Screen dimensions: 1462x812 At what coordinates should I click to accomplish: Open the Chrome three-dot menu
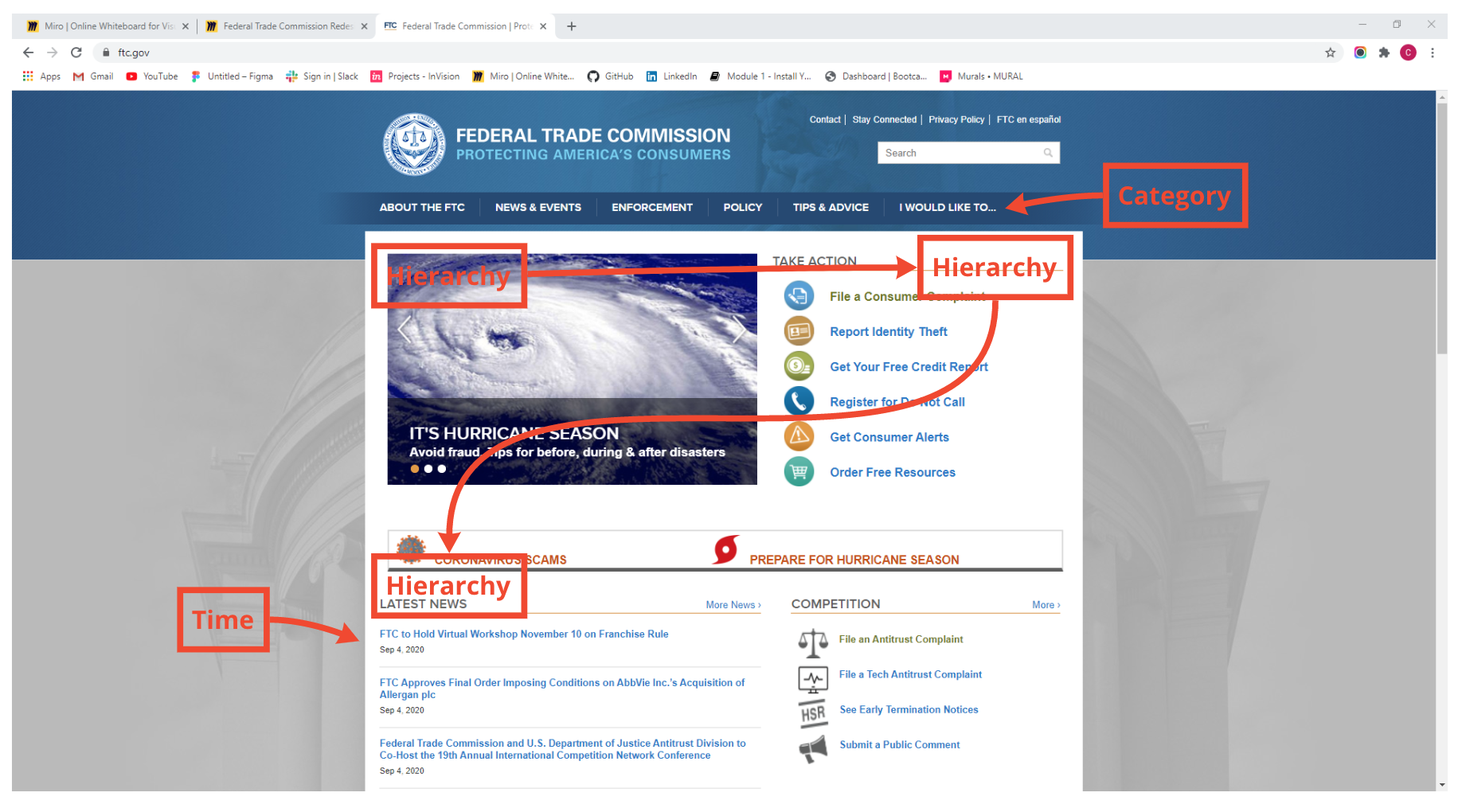point(1433,53)
